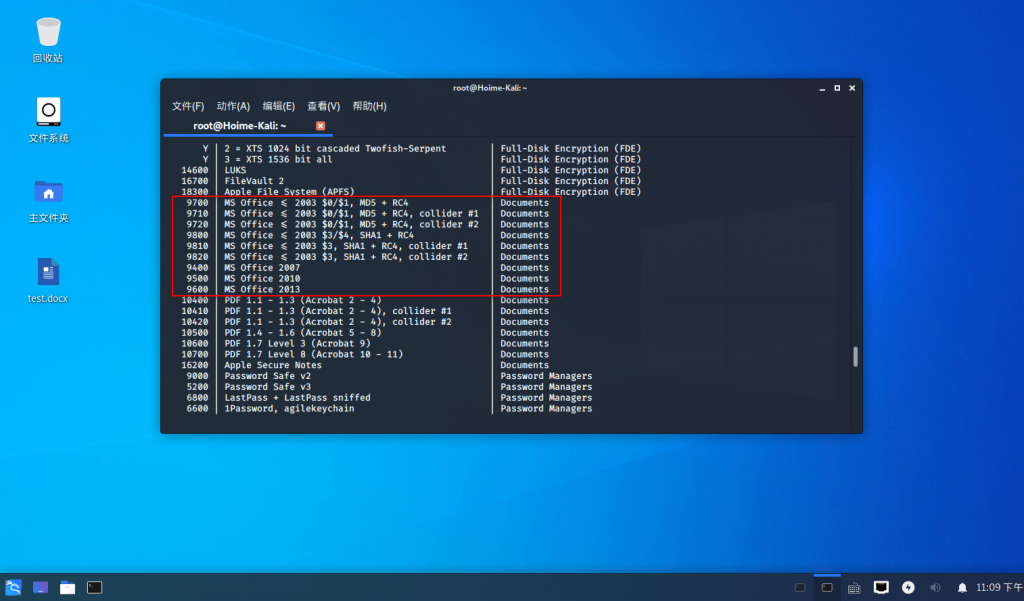Select the File System desktop icon

click(48, 120)
